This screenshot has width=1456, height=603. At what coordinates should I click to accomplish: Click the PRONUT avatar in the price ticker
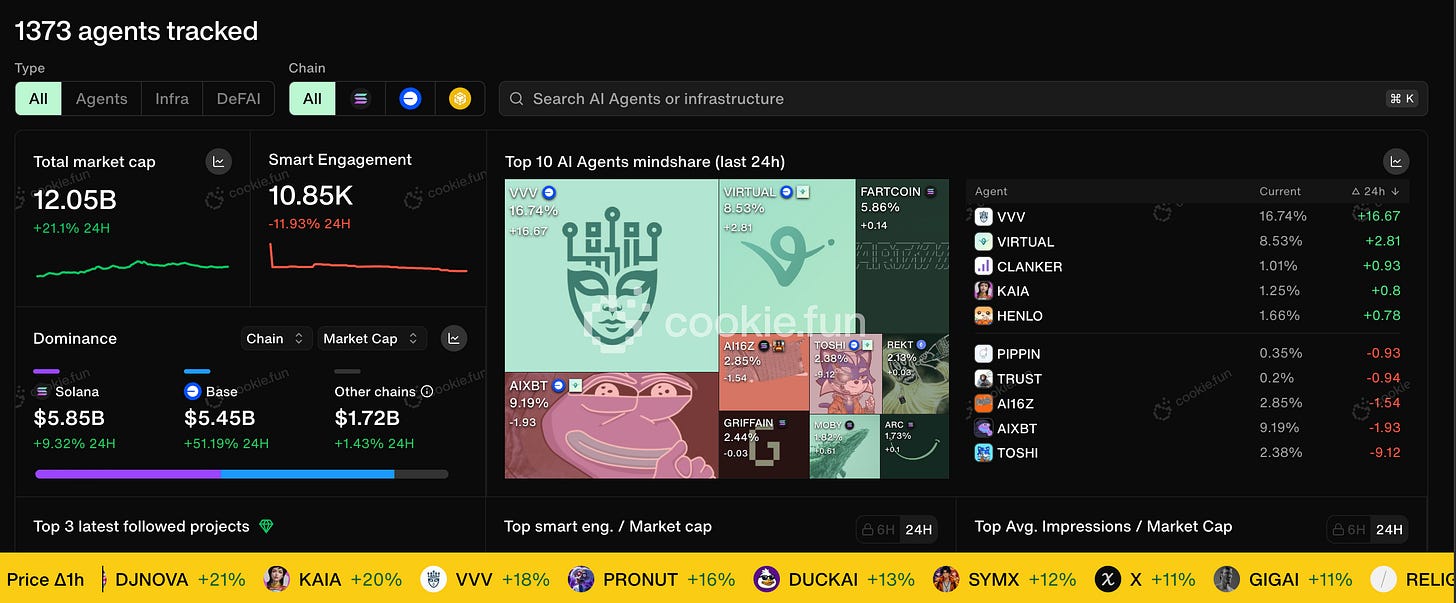(581, 579)
